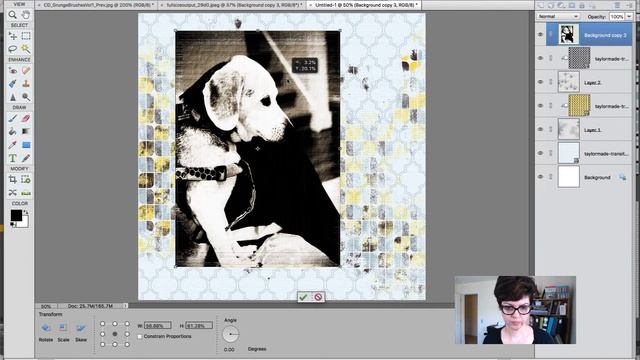Toggle visibility of gray taylormade pattern layer
This screenshot has width=640, height=360.
pyautogui.click(x=540, y=59)
